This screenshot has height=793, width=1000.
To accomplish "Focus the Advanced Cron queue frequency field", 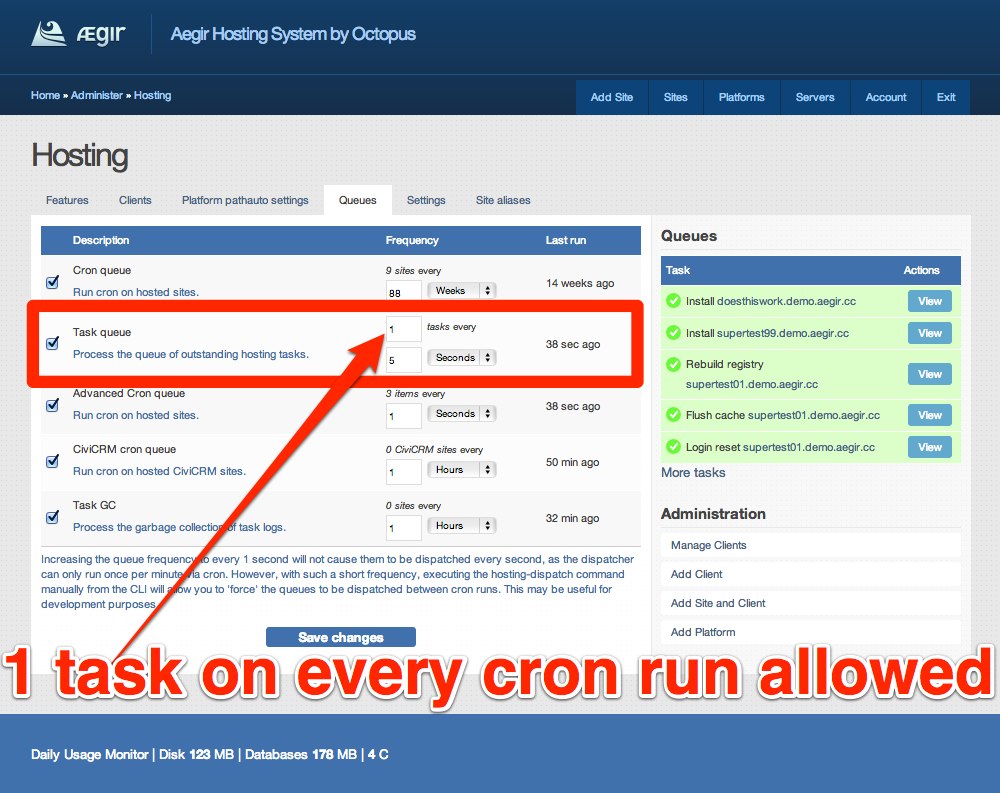I will [404, 416].
